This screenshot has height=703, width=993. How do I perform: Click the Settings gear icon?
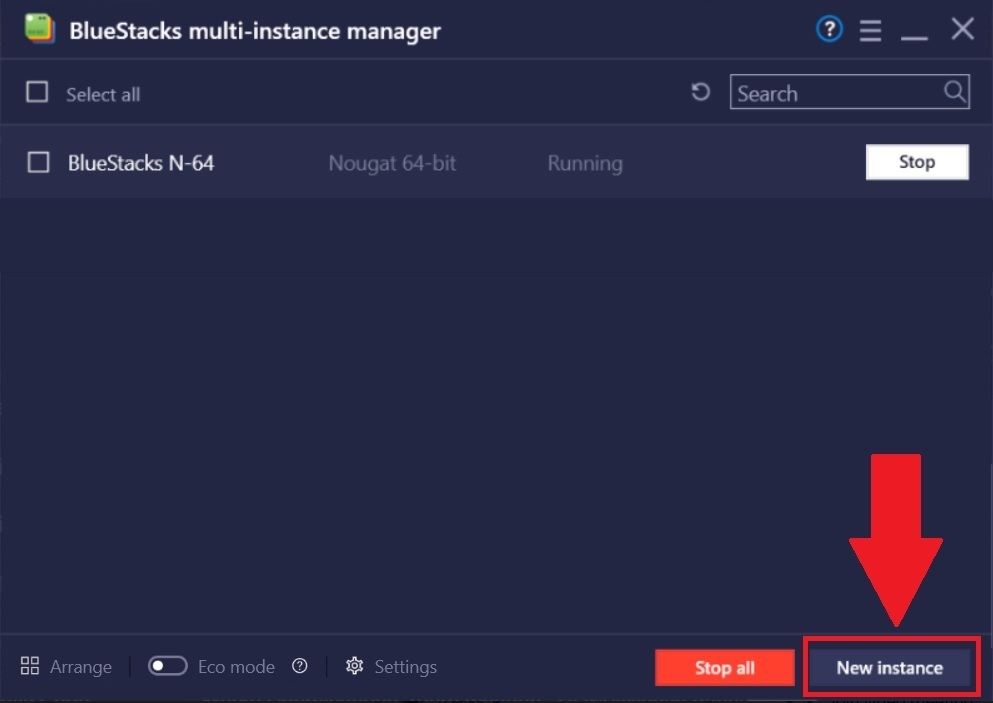(x=355, y=666)
